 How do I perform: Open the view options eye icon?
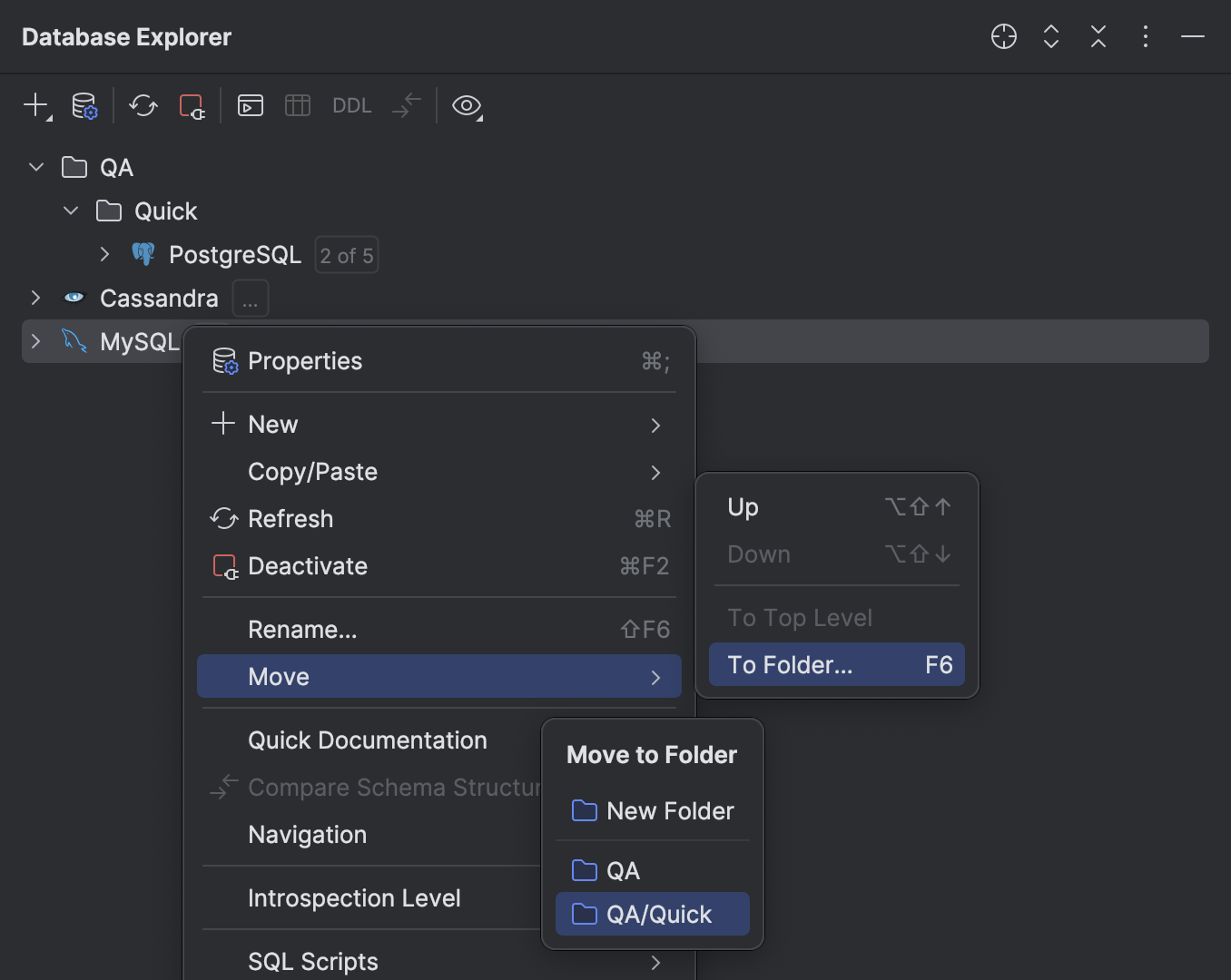(x=467, y=106)
